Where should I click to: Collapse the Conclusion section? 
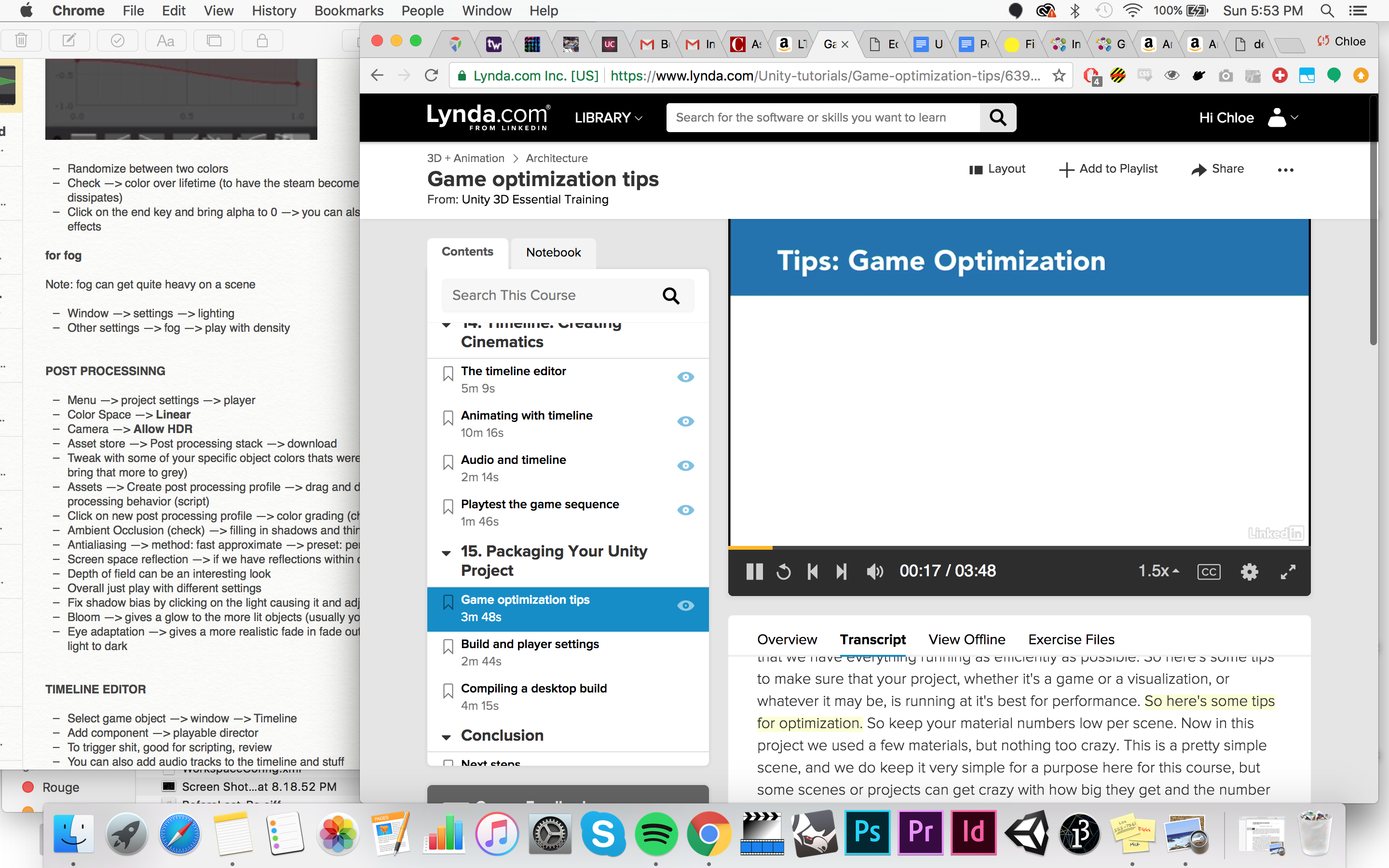(446, 737)
